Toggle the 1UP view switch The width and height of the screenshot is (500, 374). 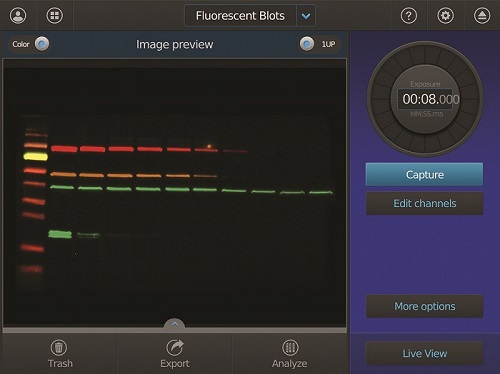[307, 44]
